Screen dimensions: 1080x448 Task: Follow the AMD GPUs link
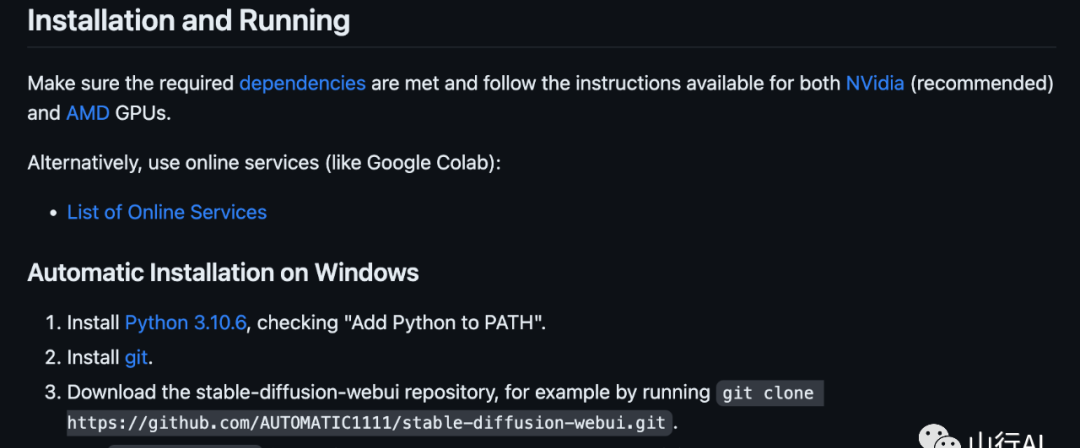tap(87, 114)
